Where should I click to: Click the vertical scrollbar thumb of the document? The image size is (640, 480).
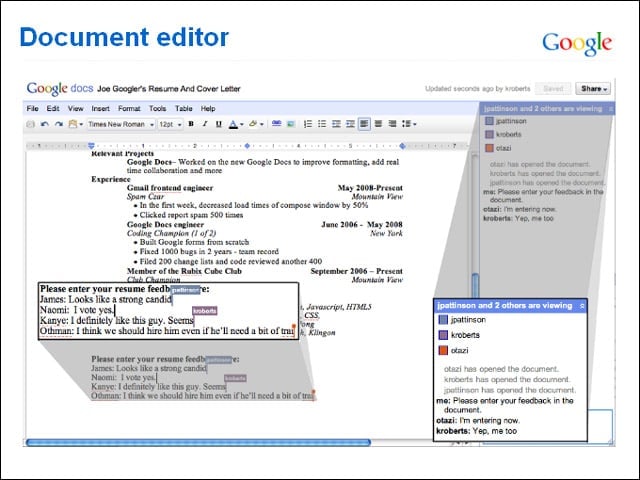475,286
